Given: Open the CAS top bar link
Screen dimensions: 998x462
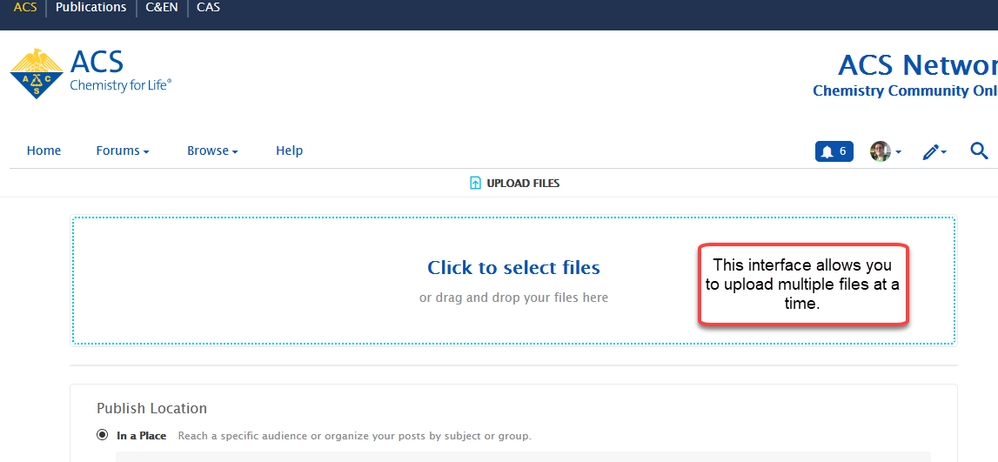Looking at the screenshot, I should pos(208,8).
